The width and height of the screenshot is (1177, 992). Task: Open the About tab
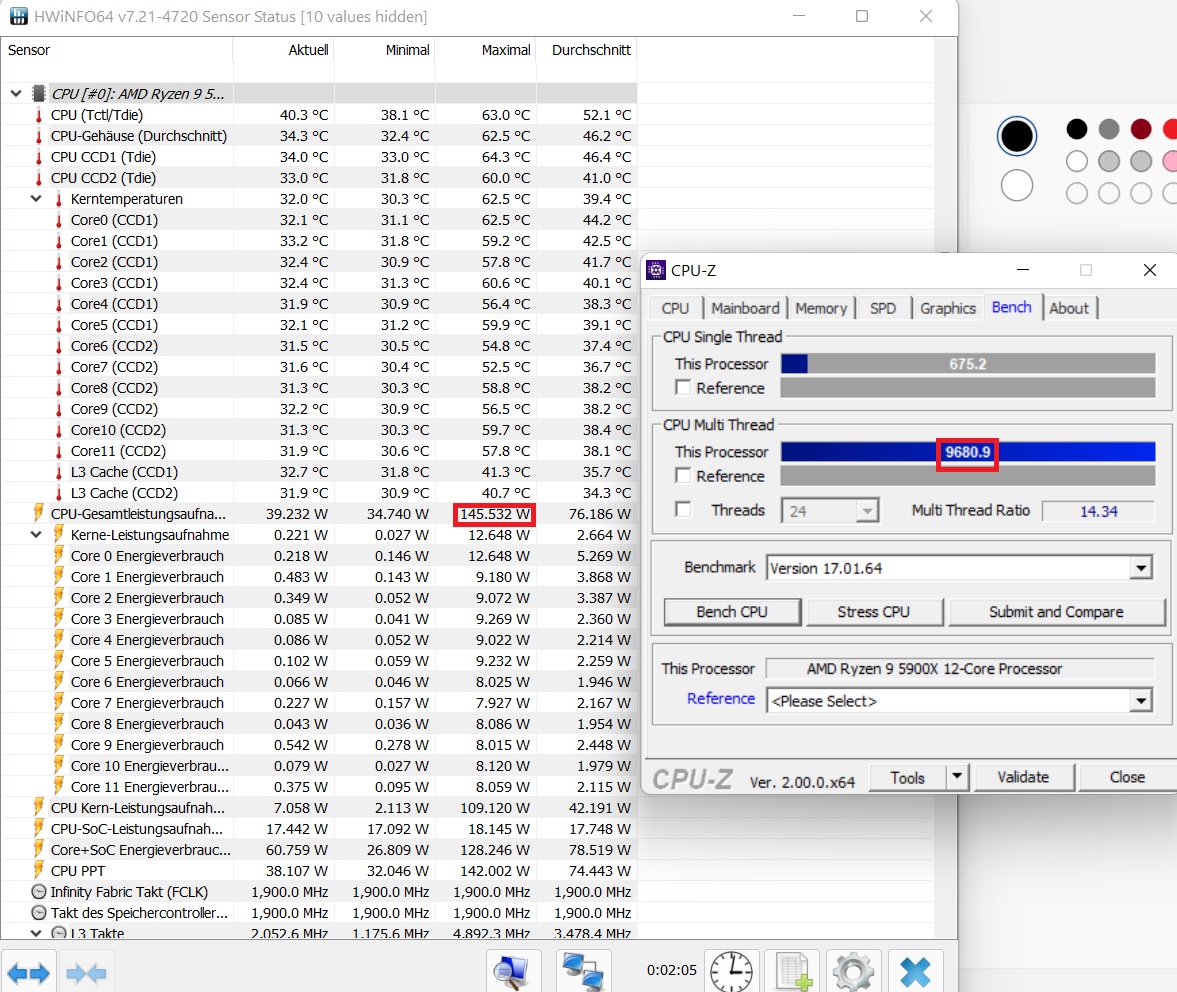click(x=1069, y=308)
